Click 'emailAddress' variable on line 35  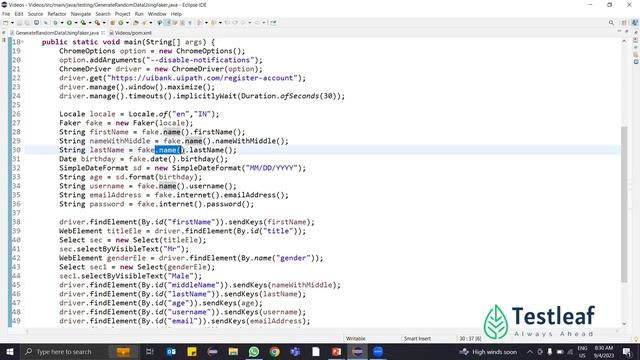click(x=116, y=195)
